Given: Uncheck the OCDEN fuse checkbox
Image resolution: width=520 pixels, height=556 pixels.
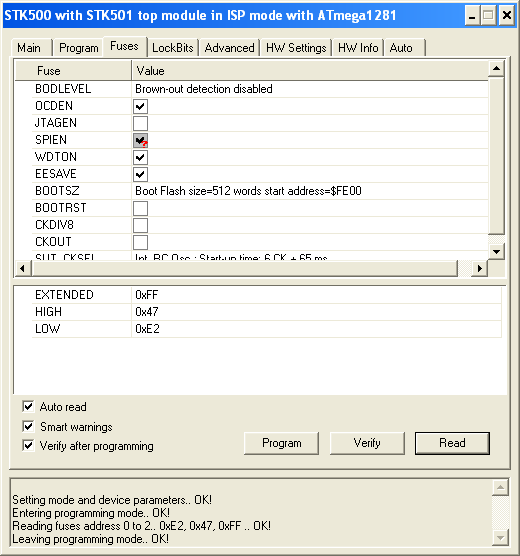Looking at the screenshot, I should [x=140, y=106].
